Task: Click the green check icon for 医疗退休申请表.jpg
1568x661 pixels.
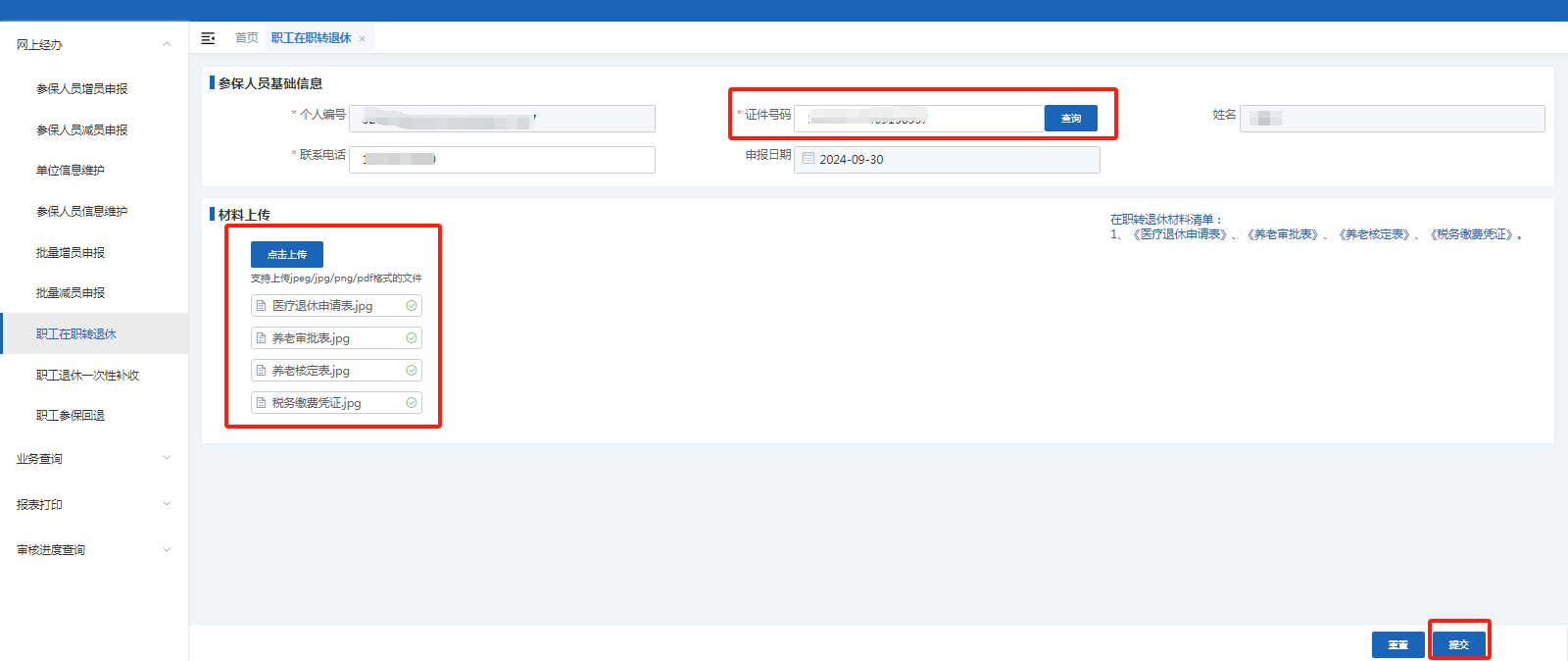Action: point(412,306)
